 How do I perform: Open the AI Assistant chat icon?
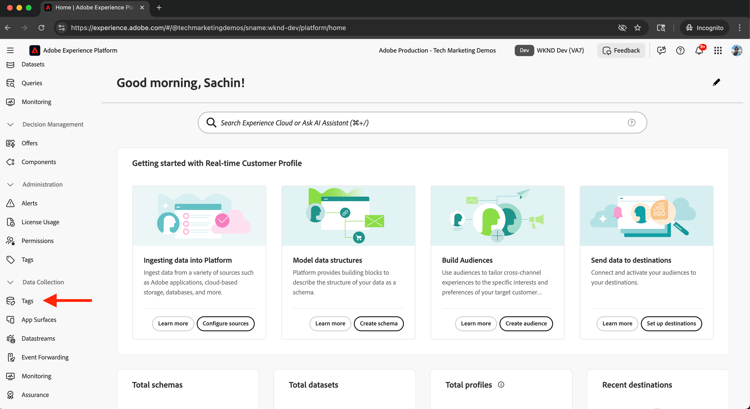pos(661,50)
